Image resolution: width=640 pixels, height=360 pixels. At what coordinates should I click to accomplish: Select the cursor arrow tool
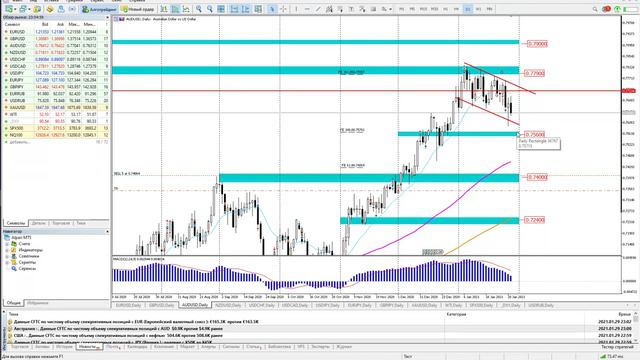coord(272,9)
